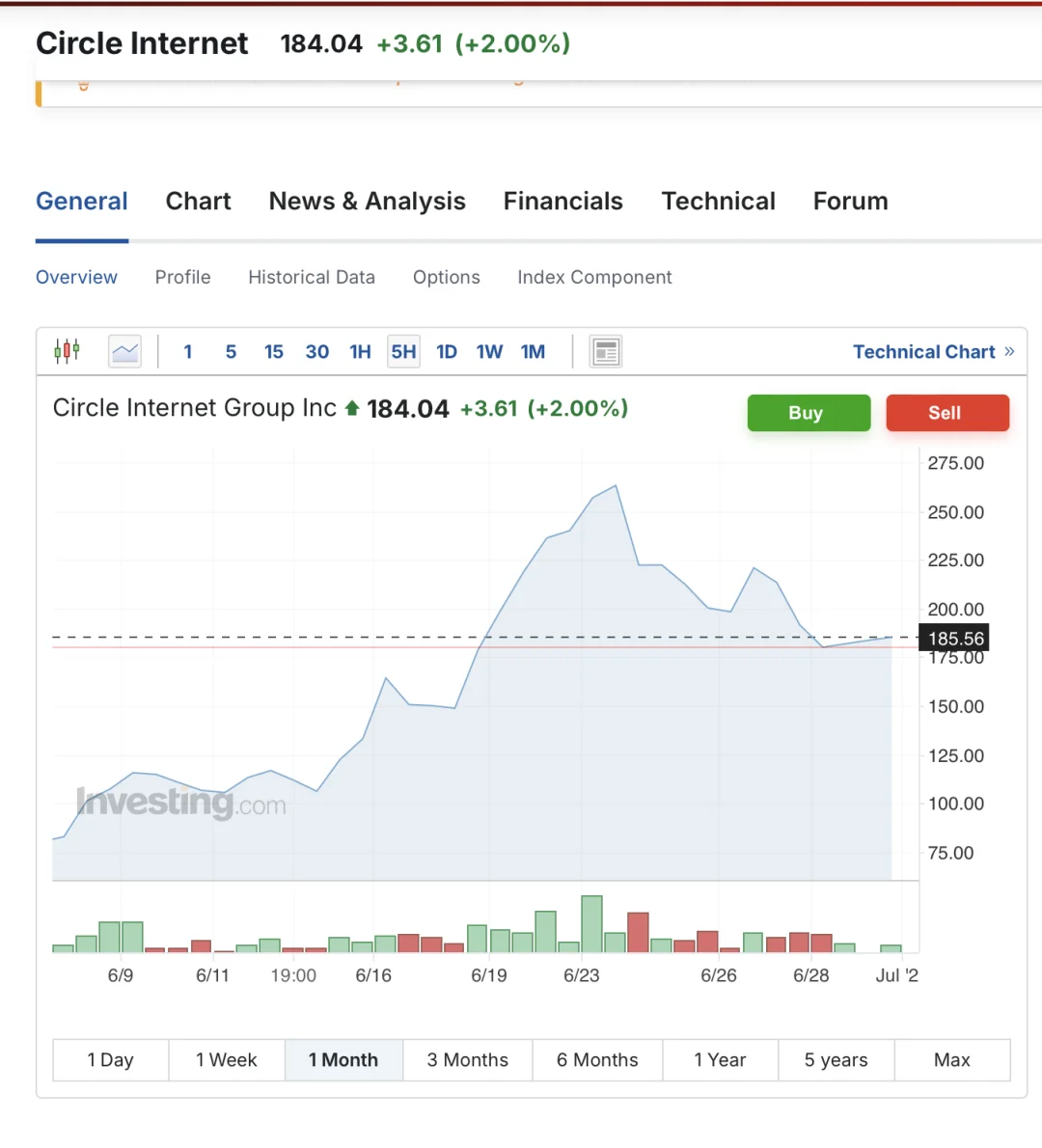The image size is (1042, 1148).
Task: Show the Max time range
Action: pyautogui.click(x=952, y=1060)
